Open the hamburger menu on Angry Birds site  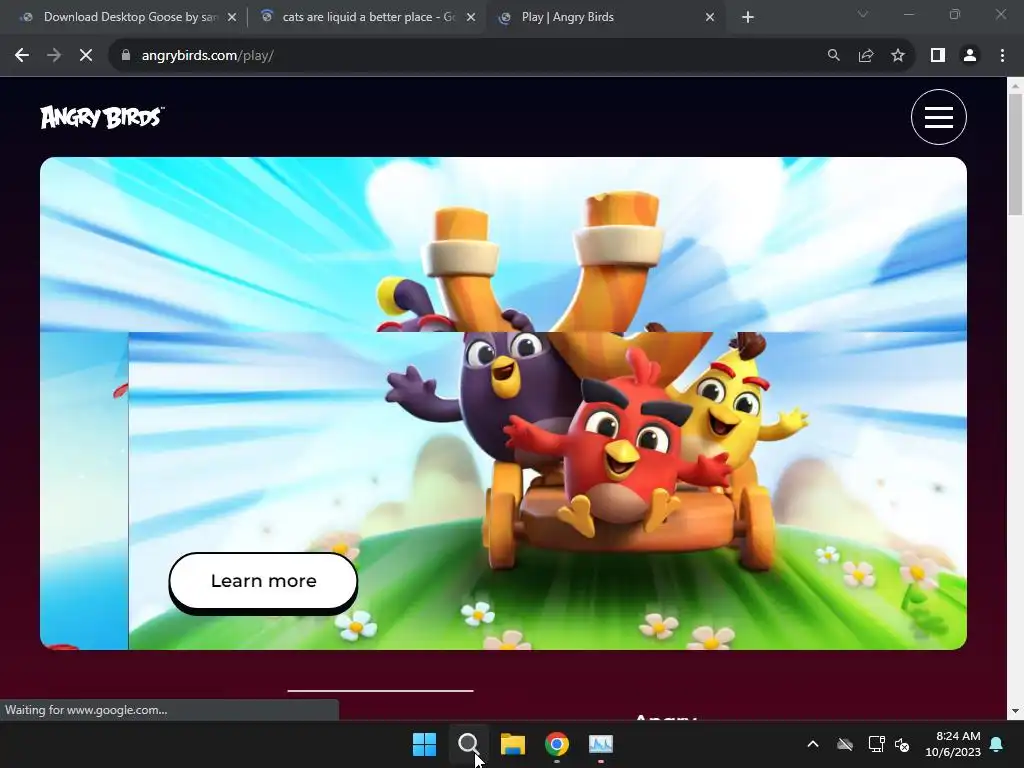click(x=938, y=117)
